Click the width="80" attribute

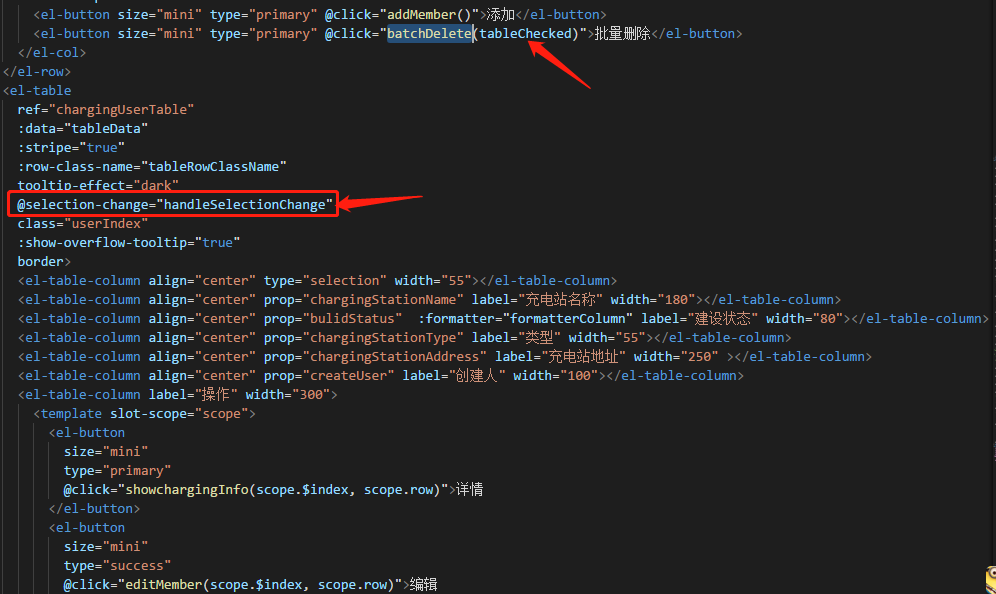click(804, 319)
